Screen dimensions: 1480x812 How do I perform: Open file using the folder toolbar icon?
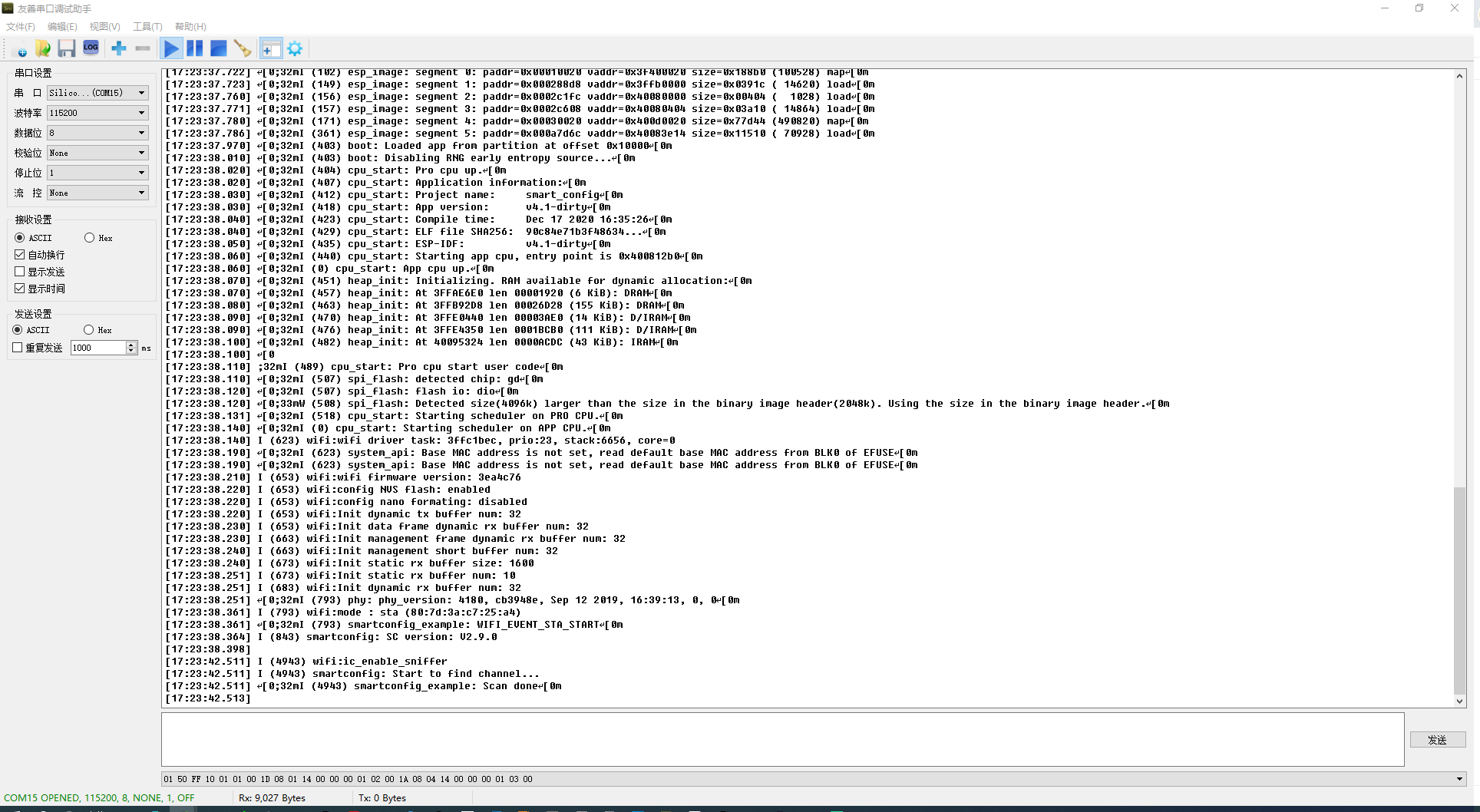(43, 49)
